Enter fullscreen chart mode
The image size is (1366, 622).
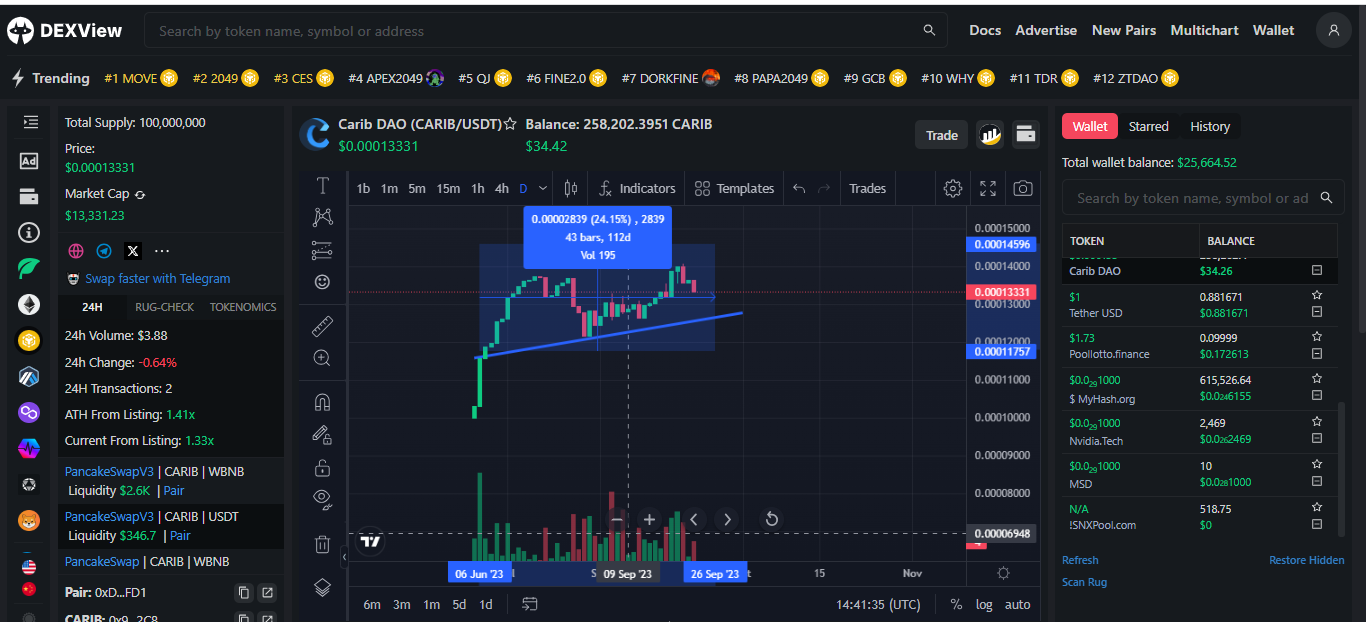[988, 188]
